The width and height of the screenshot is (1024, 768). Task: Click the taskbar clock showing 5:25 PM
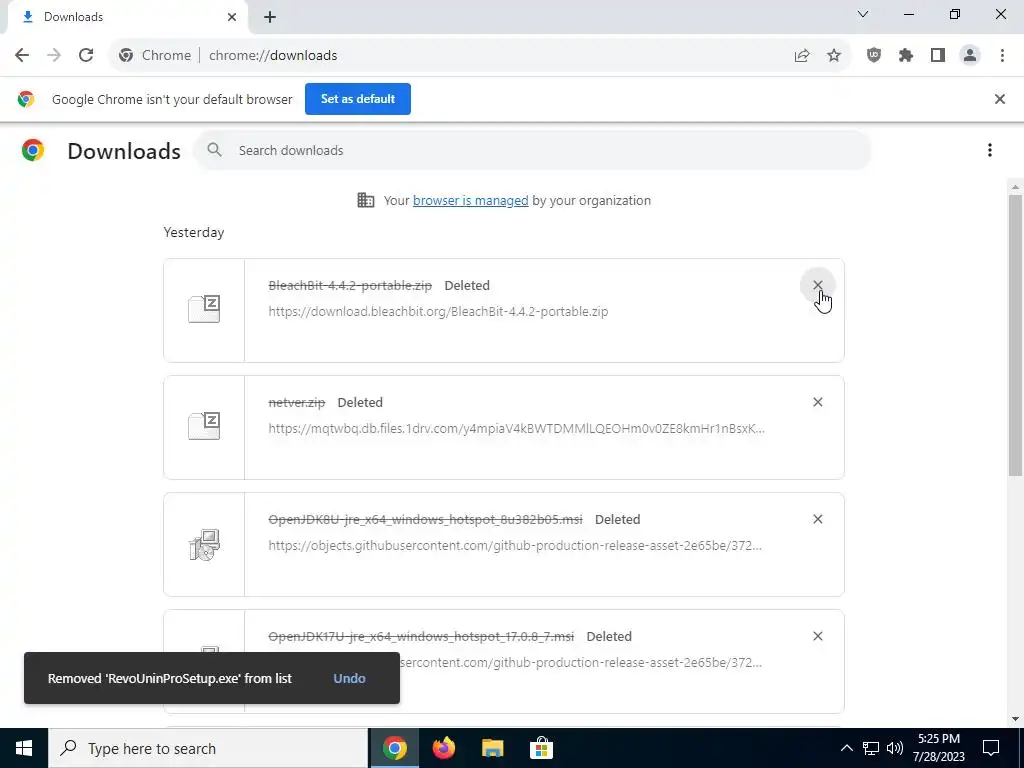(938, 748)
